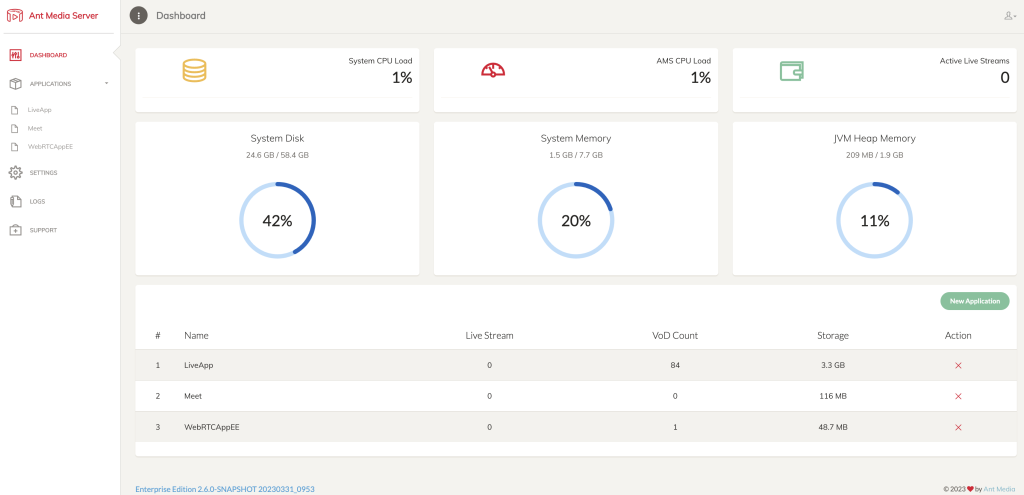This screenshot has height=495, width=1024.
Task: Click the Dashboard sidebar icon
Action: (16, 55)
